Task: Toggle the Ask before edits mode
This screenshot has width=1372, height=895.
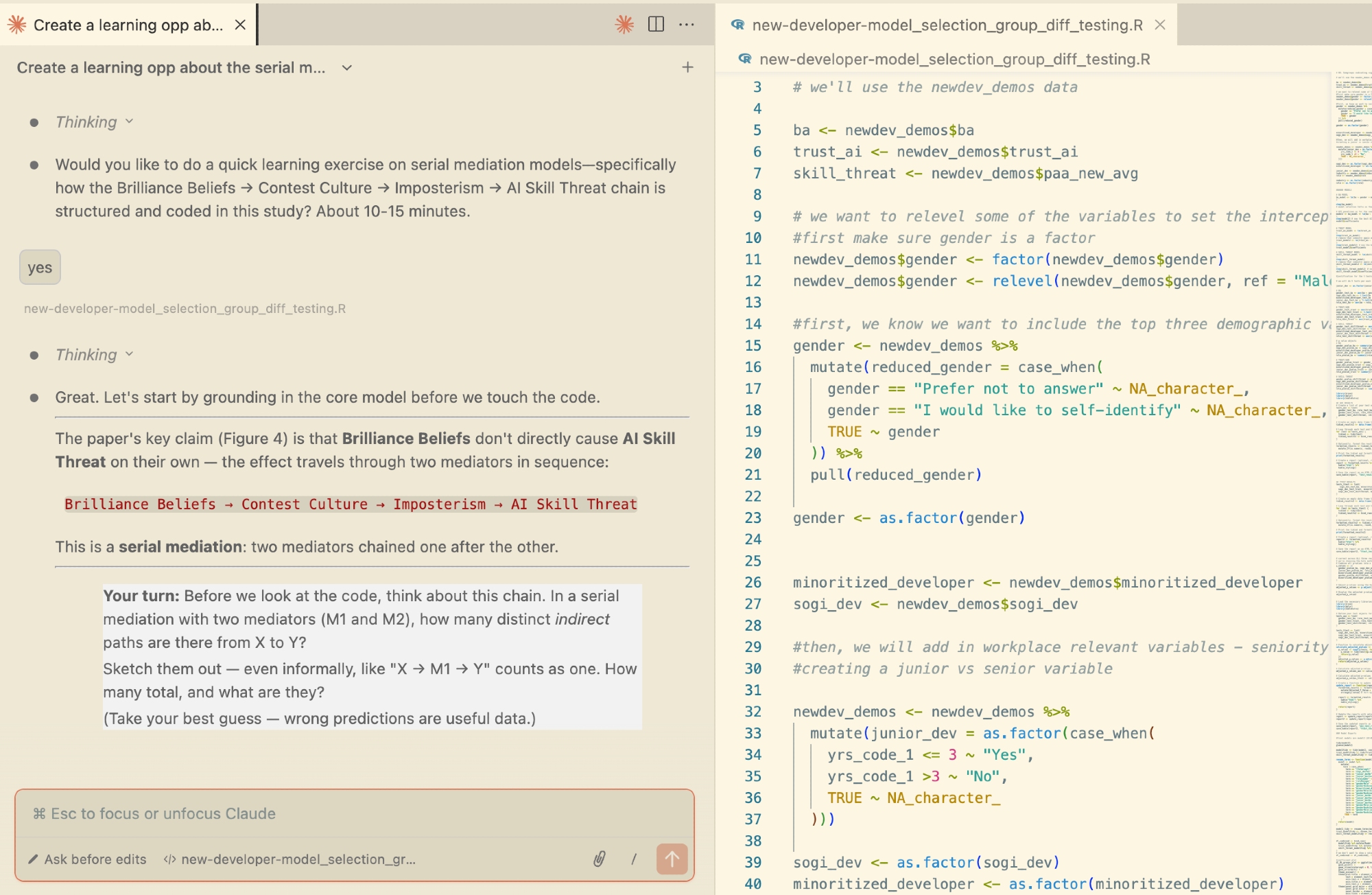Action: (x=87, y=859)
